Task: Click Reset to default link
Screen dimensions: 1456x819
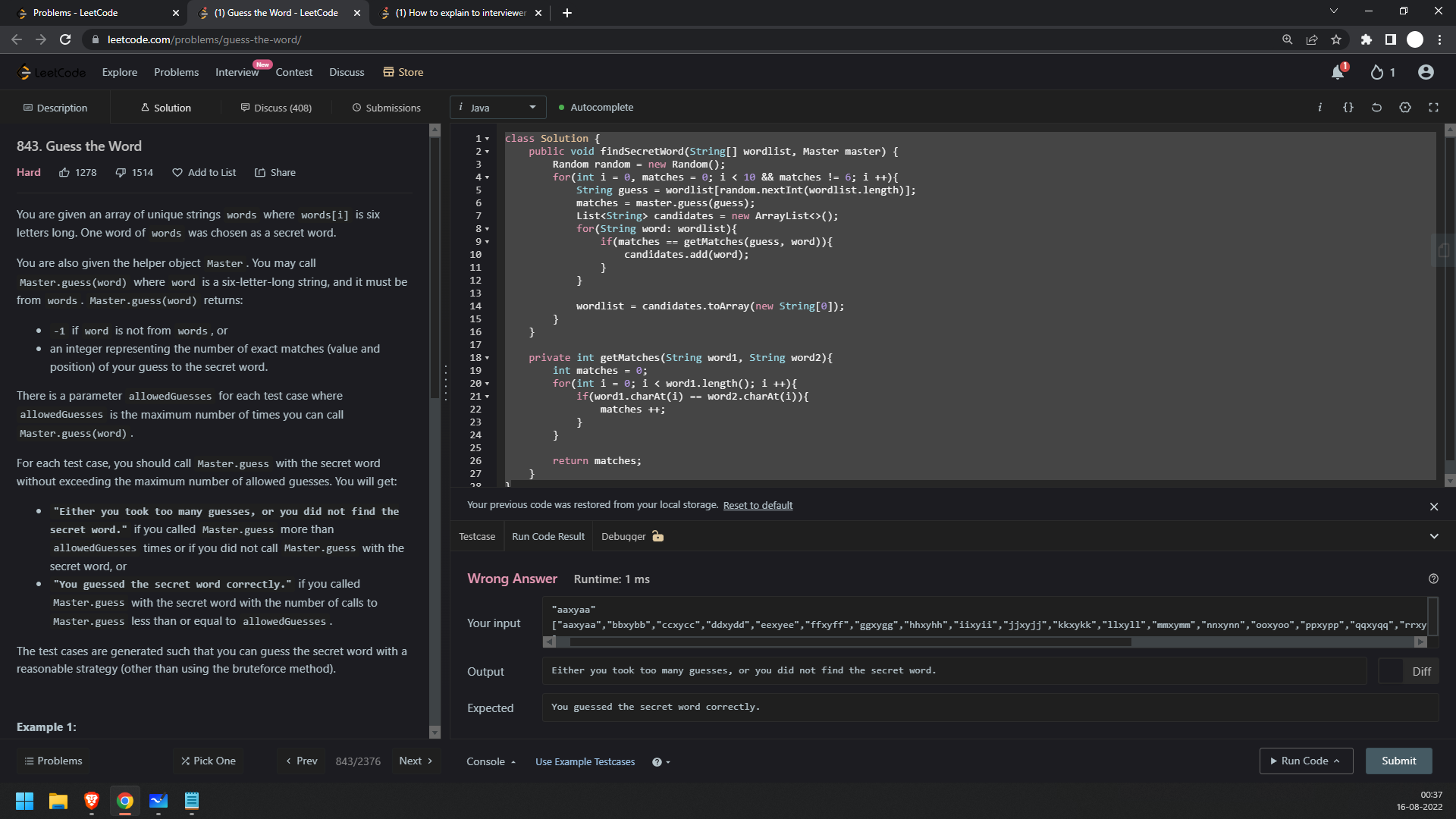Action: point(758,505)
